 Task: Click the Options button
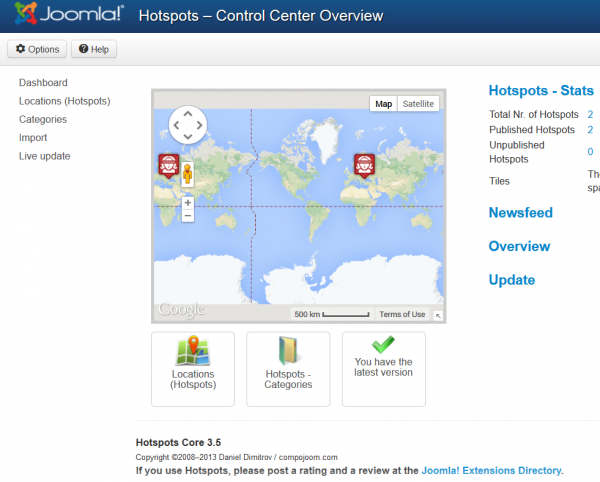pyautogui.click(x=37, y=49)
